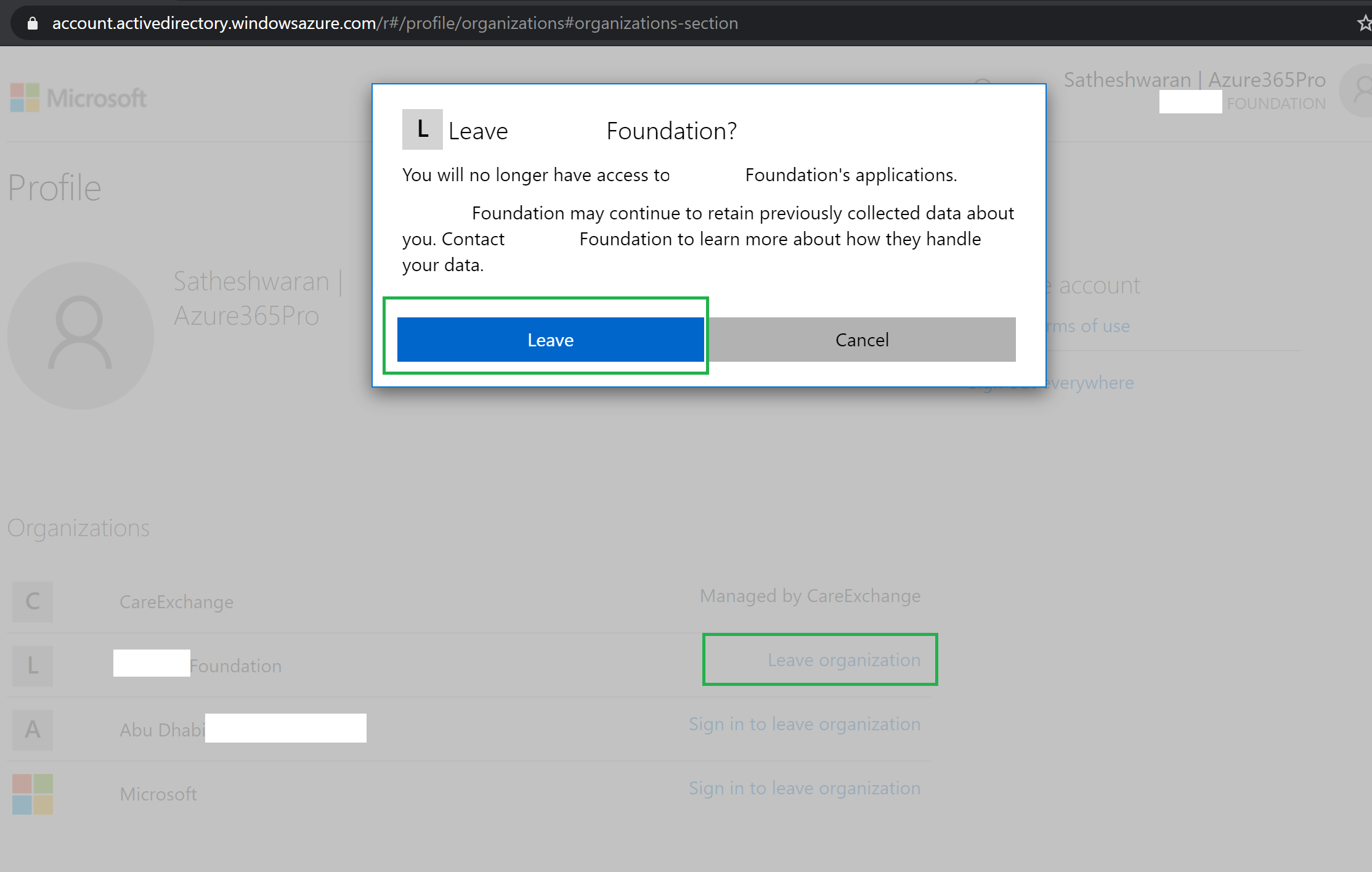This screenshot has height=872, width=1372.
Task: Click the Profile page heading
Action: pyautogui.click(x=54, y=187)
